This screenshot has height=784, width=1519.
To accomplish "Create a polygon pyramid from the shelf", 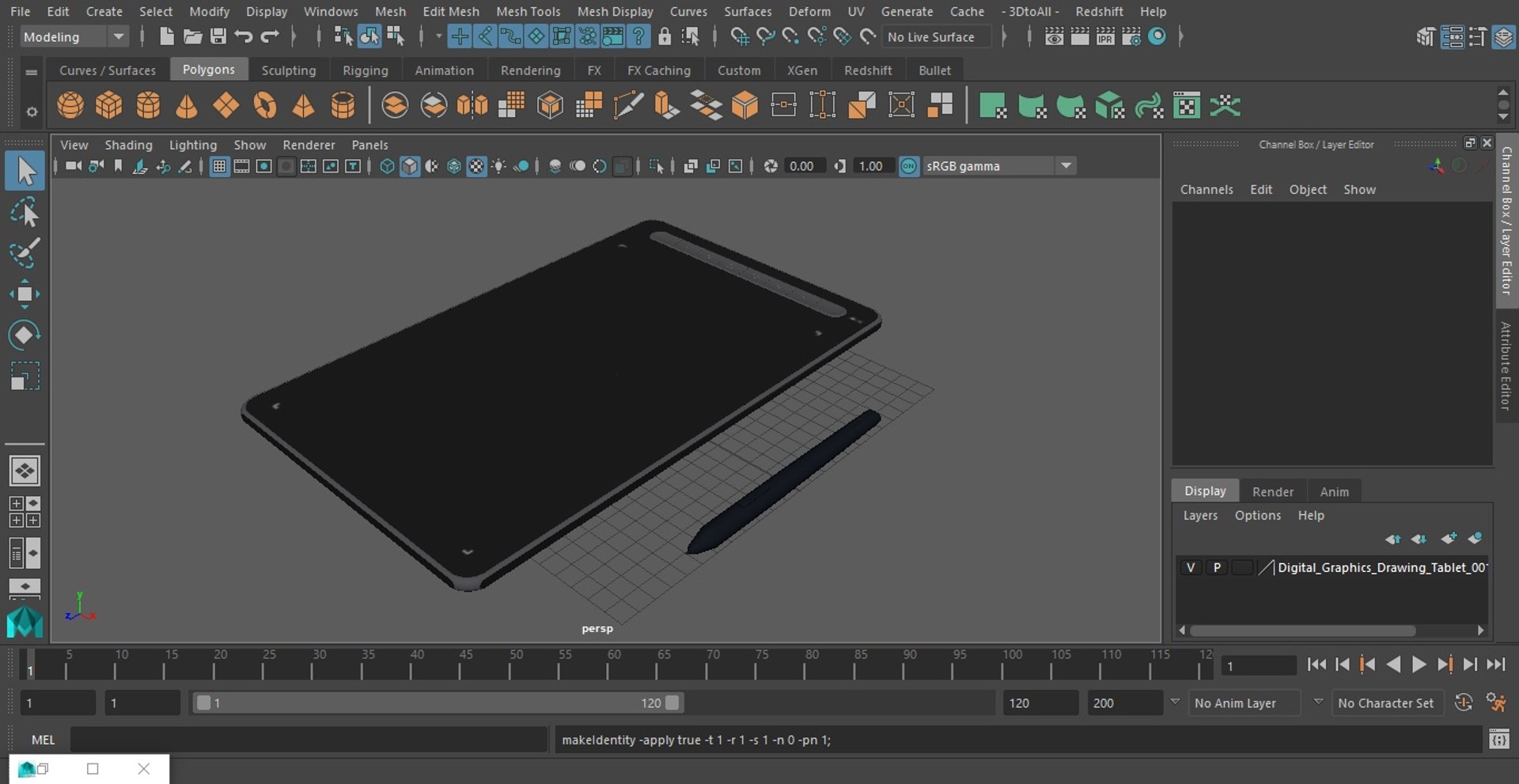I will point(303,105).
